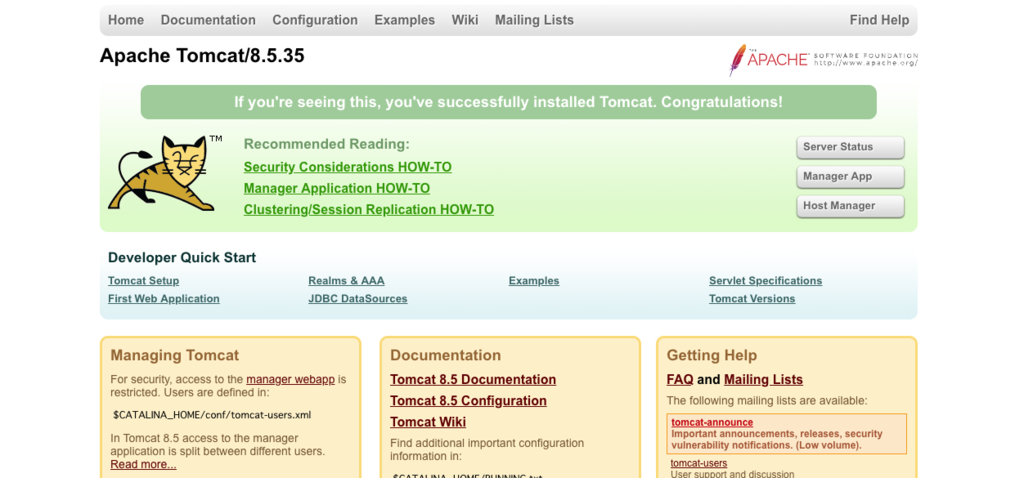Open the Documentation navigation item

pos(208,20)
